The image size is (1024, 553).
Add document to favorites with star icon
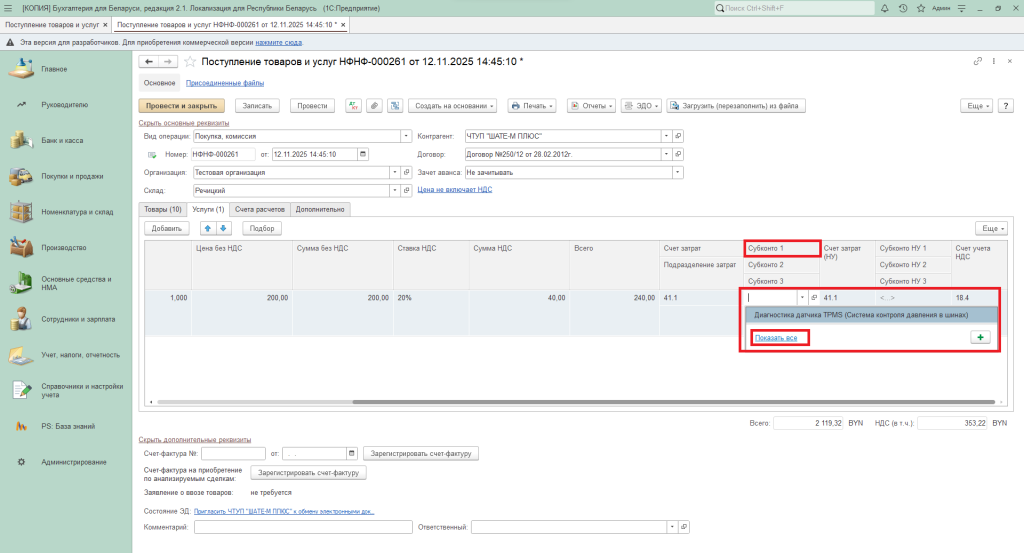[x=190, y=62]
